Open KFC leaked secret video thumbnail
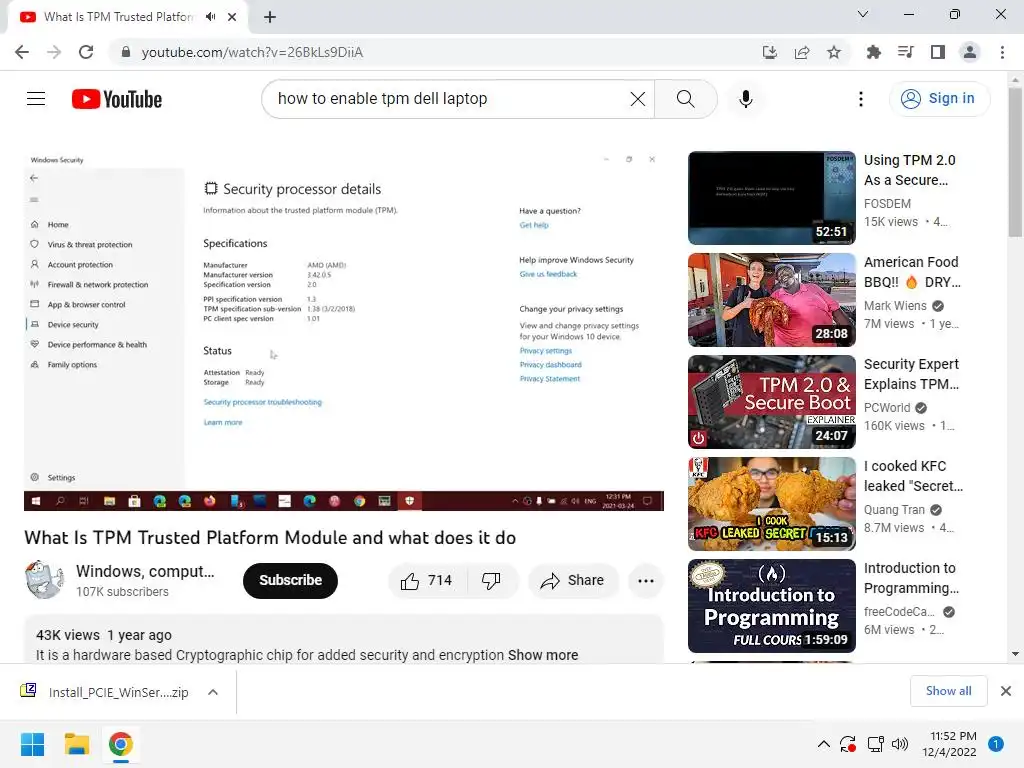The width and height of the screenshot is (1024, 768). tap(772, 504)
